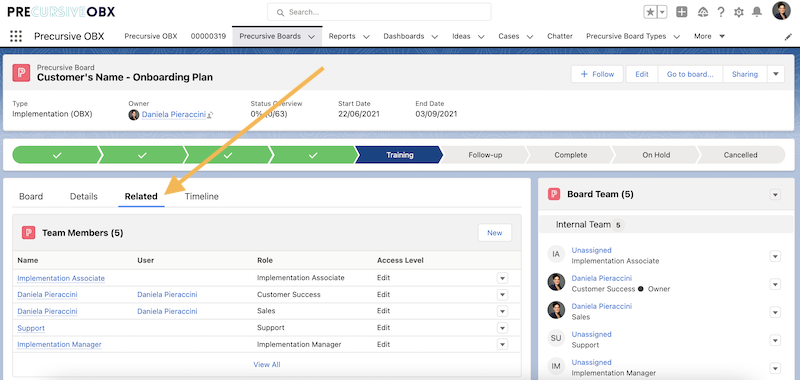Viewport: 800px width, 380px height.
Task: Expand the Precursive Board Types chevron
Action: pyautogui.click(x=677, y=37)
